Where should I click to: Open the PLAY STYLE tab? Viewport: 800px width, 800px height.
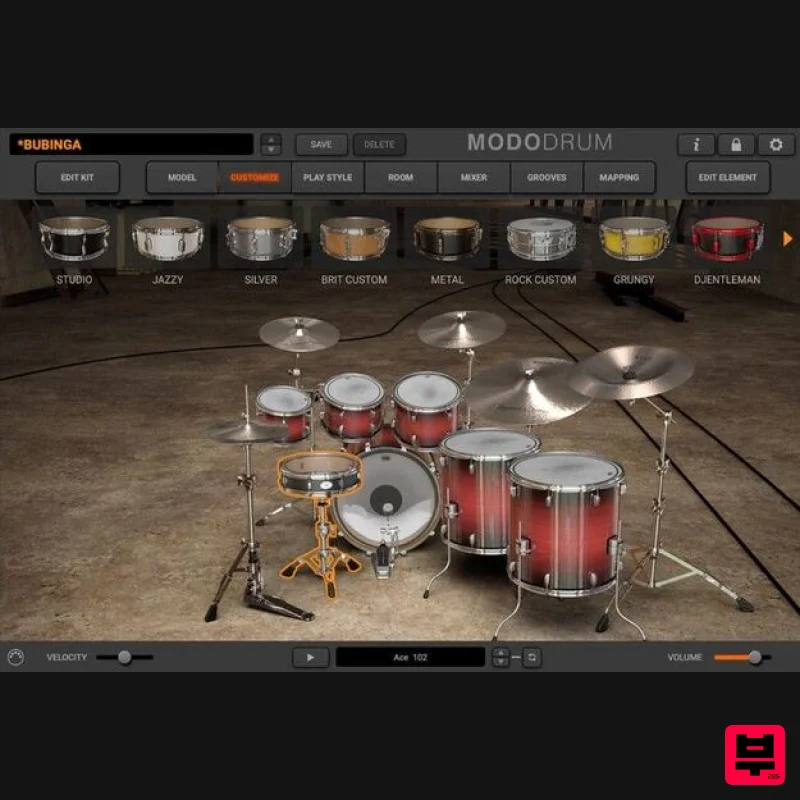point(328,178)
